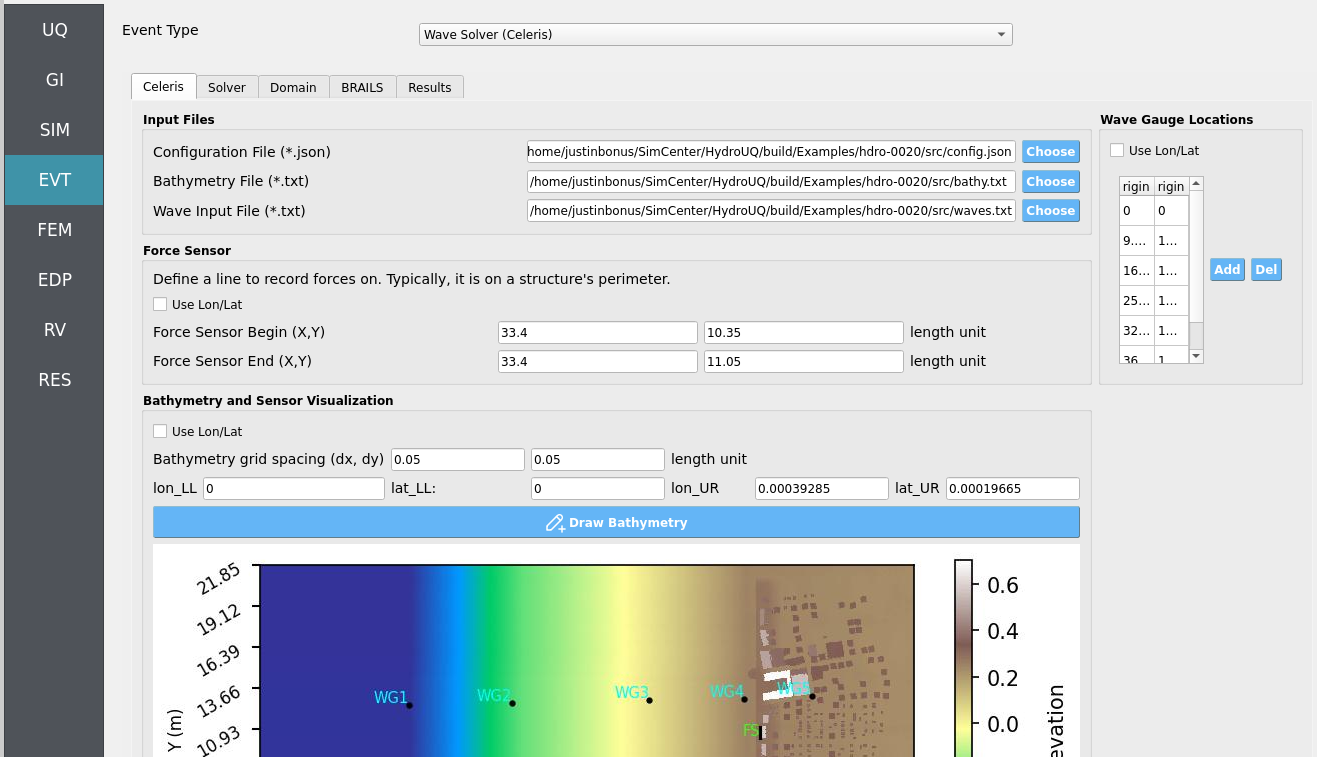Click the Configuration File path field
The width and height of the screenshot is (1317, 757).
(771, 152)
